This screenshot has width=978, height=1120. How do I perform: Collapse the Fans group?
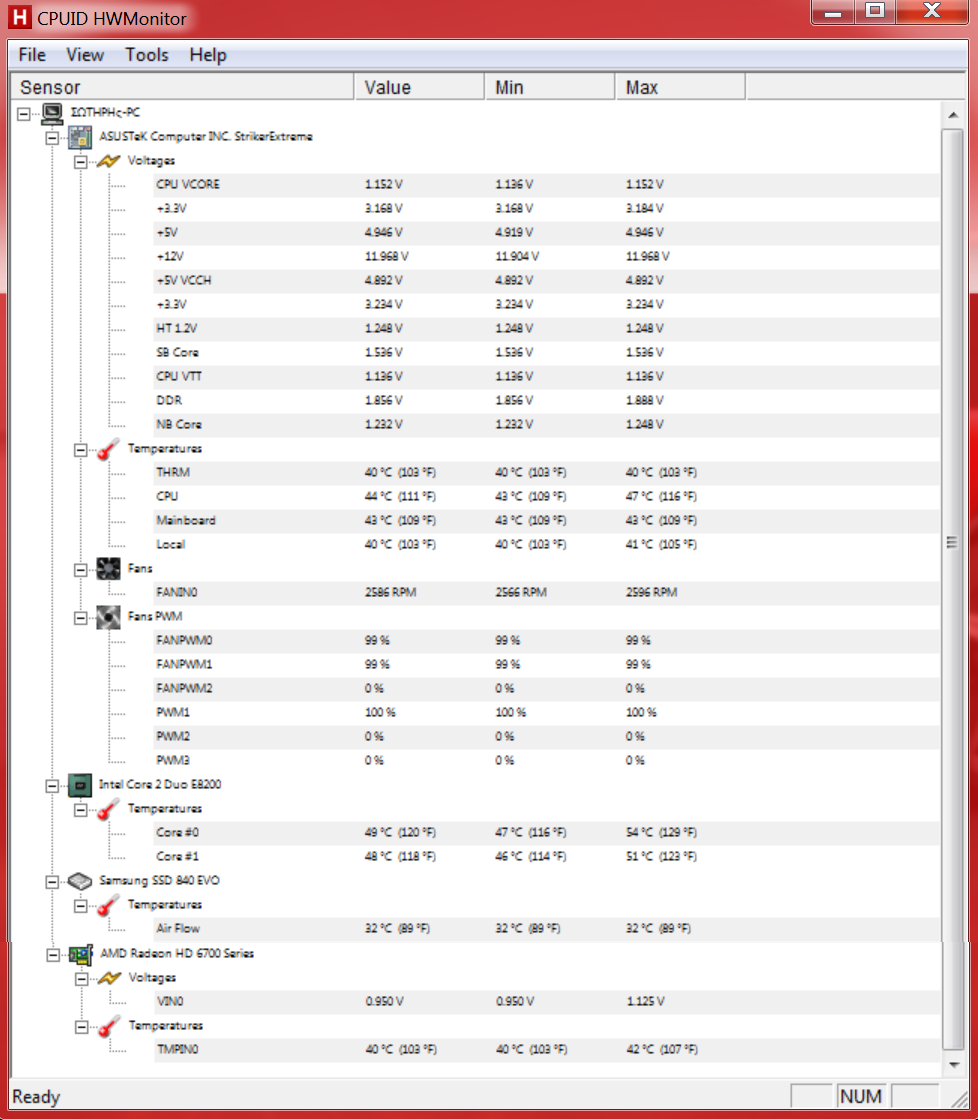tap(81, 570)
